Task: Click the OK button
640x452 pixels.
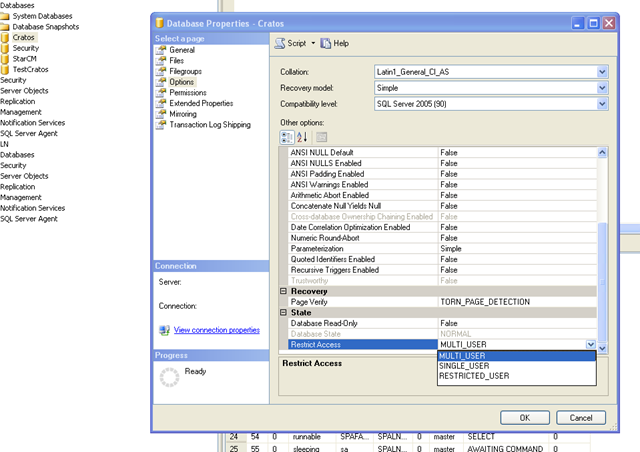Action: (x=525, y=418)
